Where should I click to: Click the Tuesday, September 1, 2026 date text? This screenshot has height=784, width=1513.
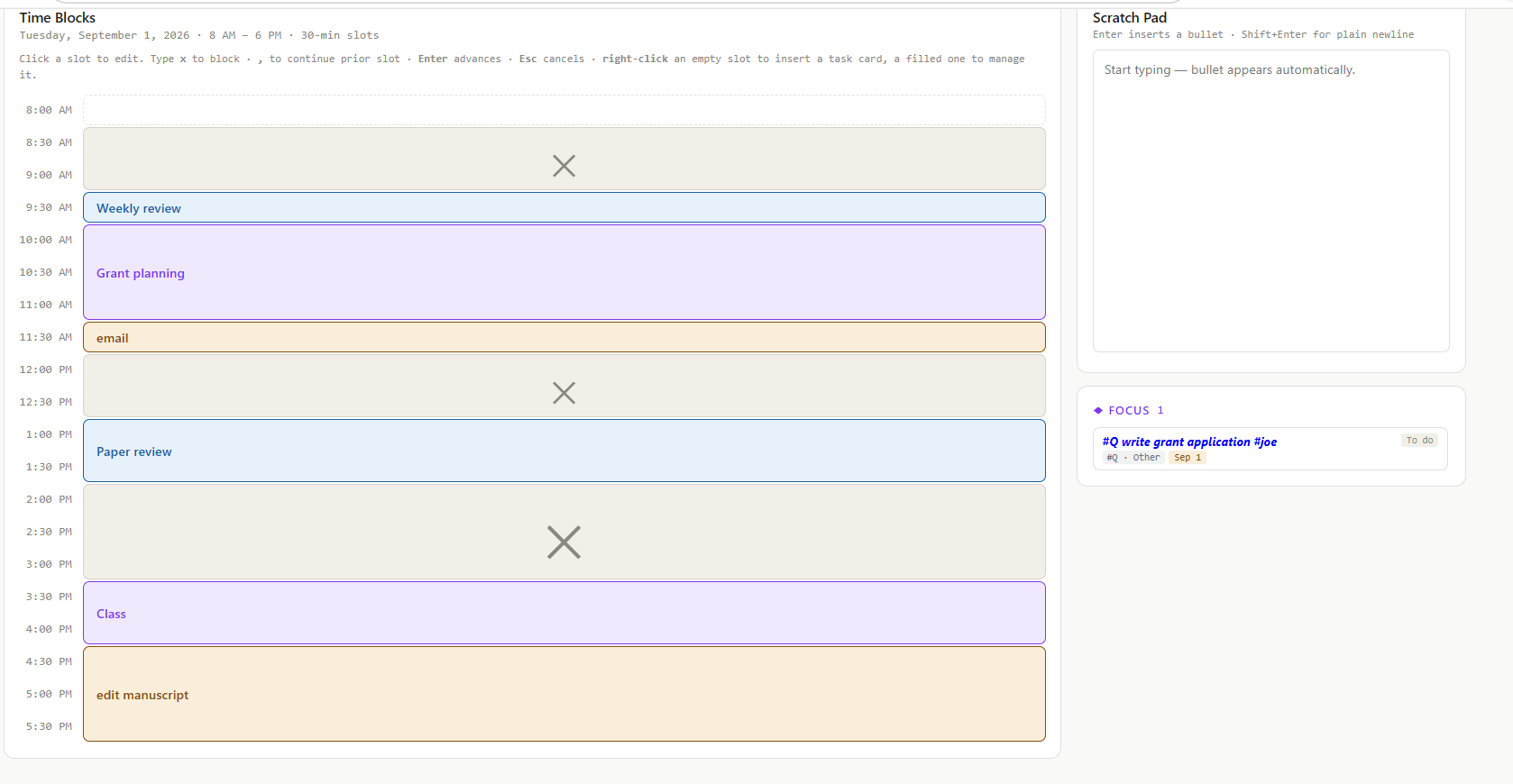point(105,36)
